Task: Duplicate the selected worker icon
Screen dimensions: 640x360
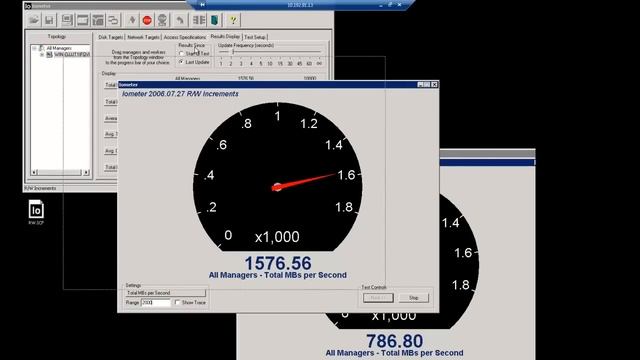Action: point(113,20)
